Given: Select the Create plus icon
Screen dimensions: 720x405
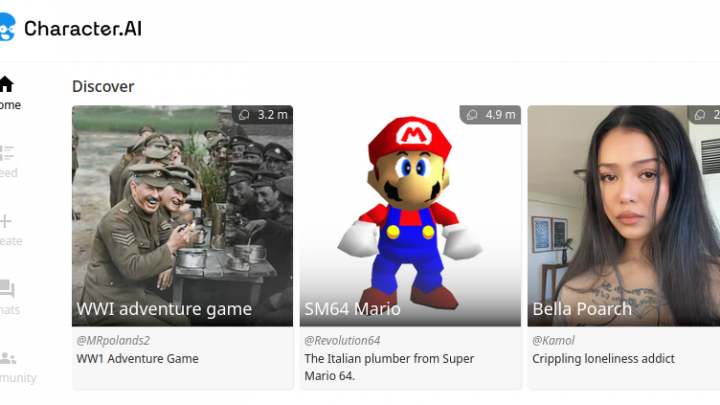Looking at the screenshot, I should (x=6, y=221).
